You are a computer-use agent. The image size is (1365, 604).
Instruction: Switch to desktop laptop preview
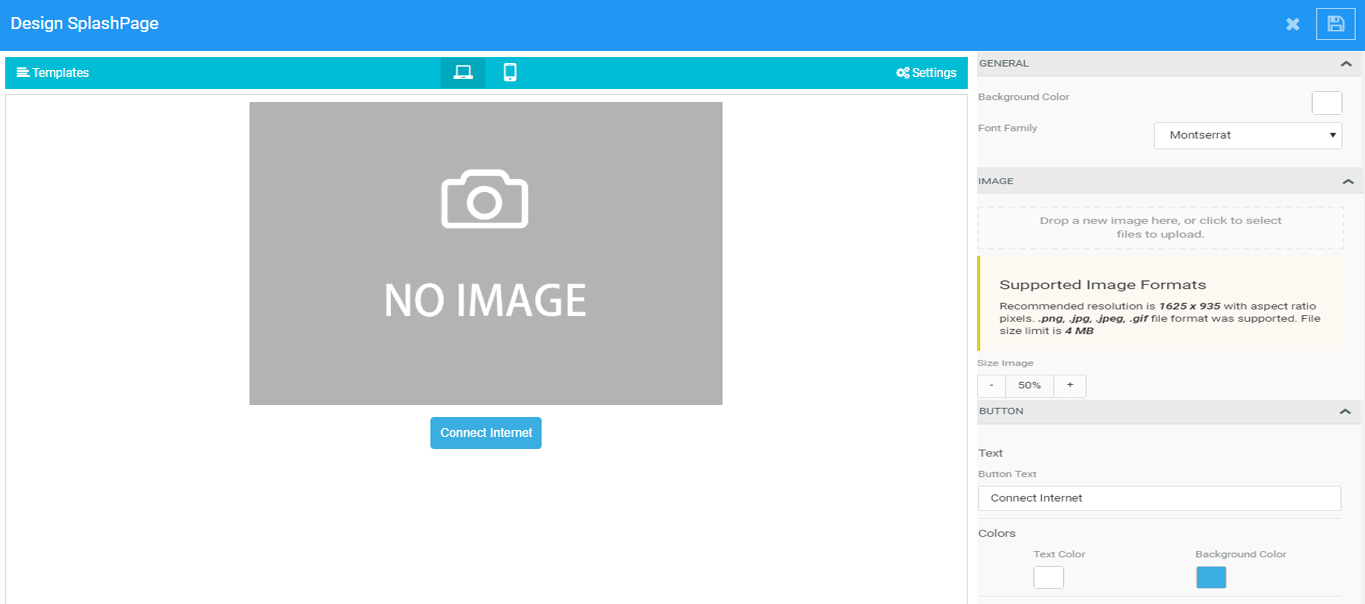pyautogui.click(x=463, y=72)
